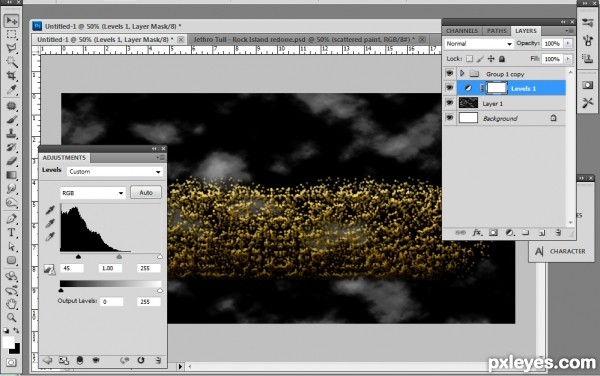Select the Crop tool

click(x=11, y=75)
